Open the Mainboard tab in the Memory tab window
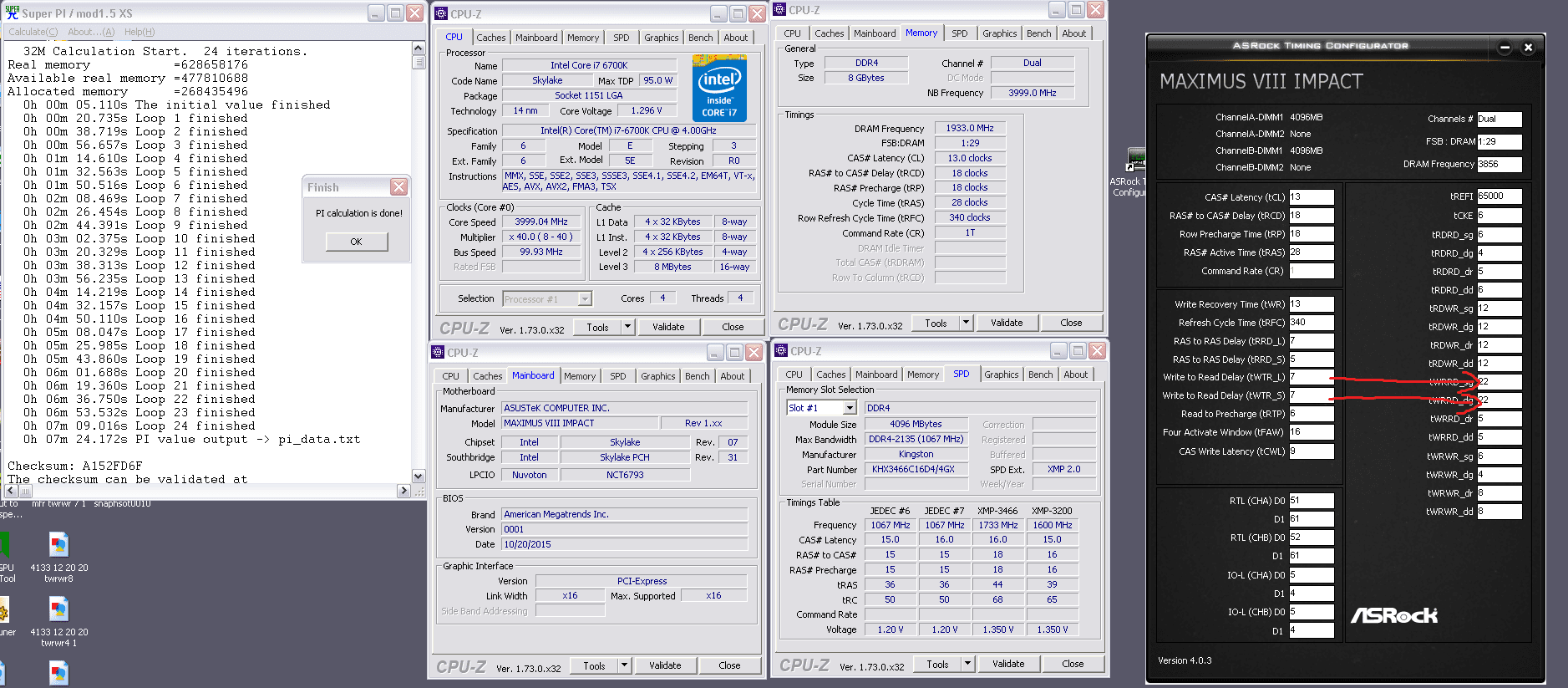The height and width of the screenshot is (688, 1568). (875, 33)
